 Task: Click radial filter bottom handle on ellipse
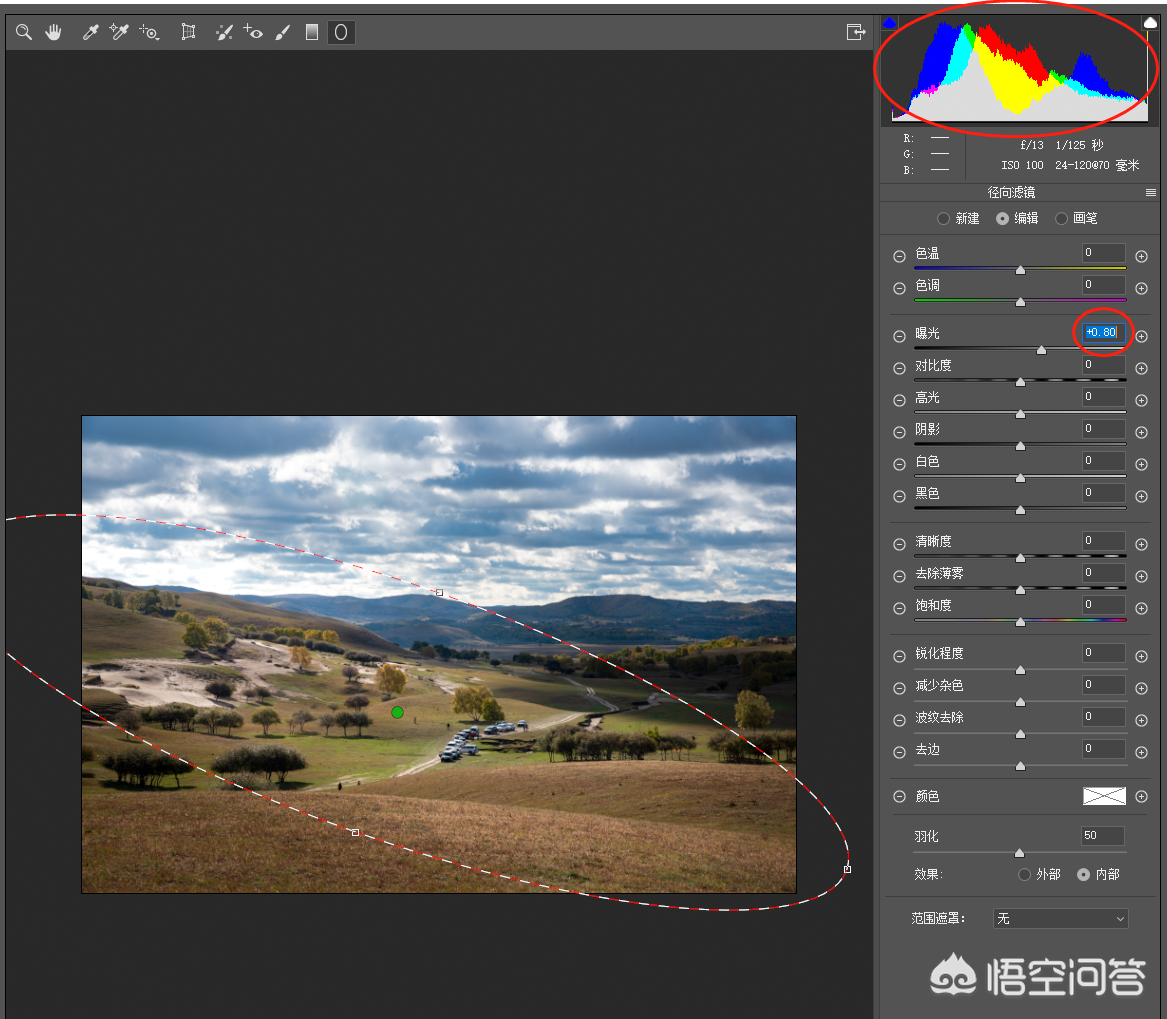(356, 833)
